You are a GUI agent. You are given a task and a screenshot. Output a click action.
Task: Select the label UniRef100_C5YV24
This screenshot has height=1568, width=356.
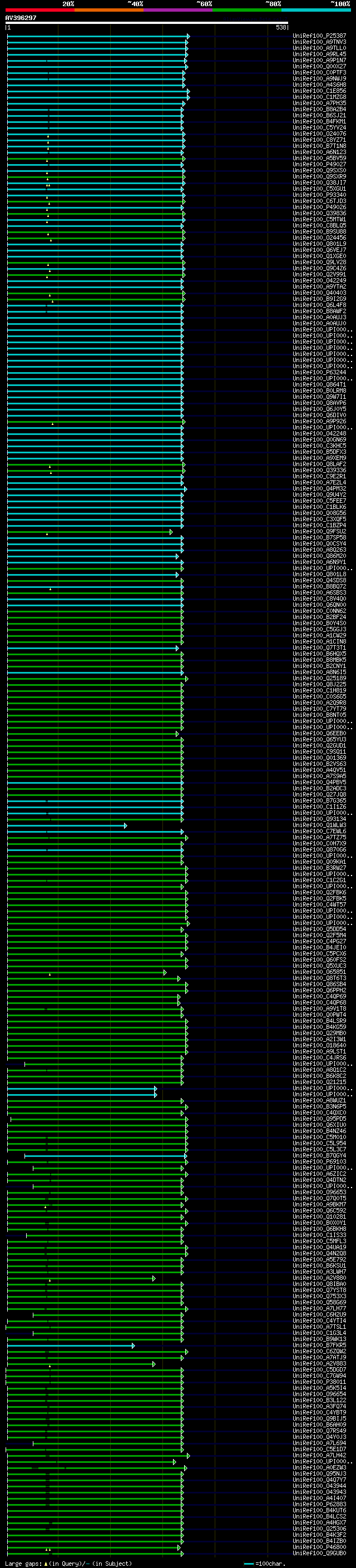coord(319,128)
